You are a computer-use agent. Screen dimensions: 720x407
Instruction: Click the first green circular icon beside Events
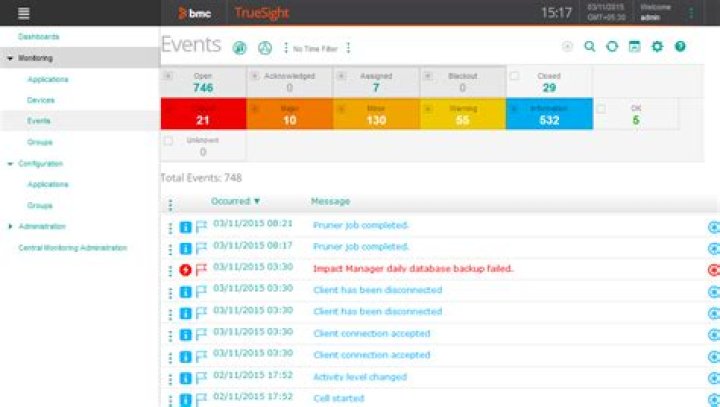click(239, 47)
